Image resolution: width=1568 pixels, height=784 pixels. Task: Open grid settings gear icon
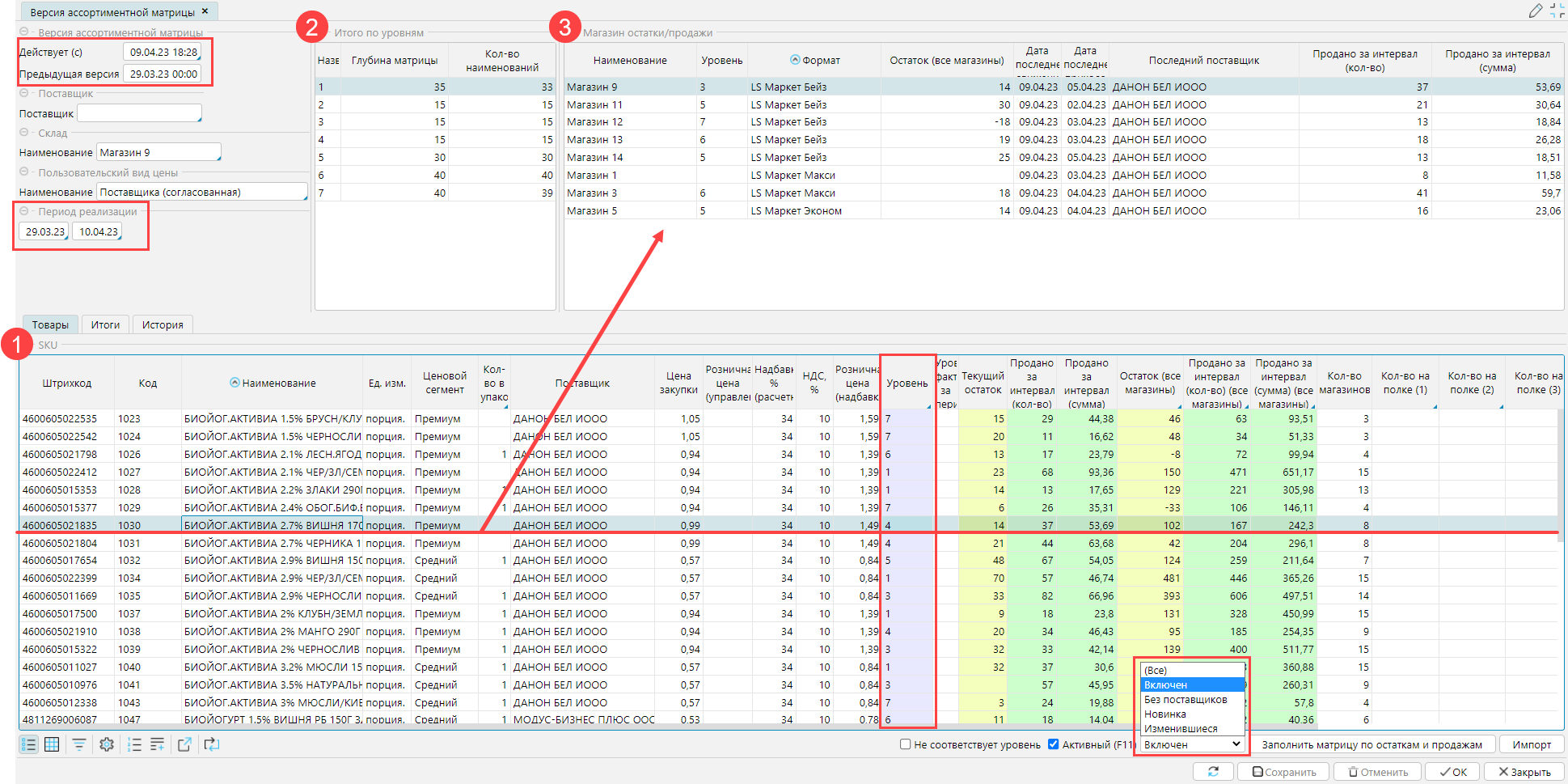click(x=107, y=744)
